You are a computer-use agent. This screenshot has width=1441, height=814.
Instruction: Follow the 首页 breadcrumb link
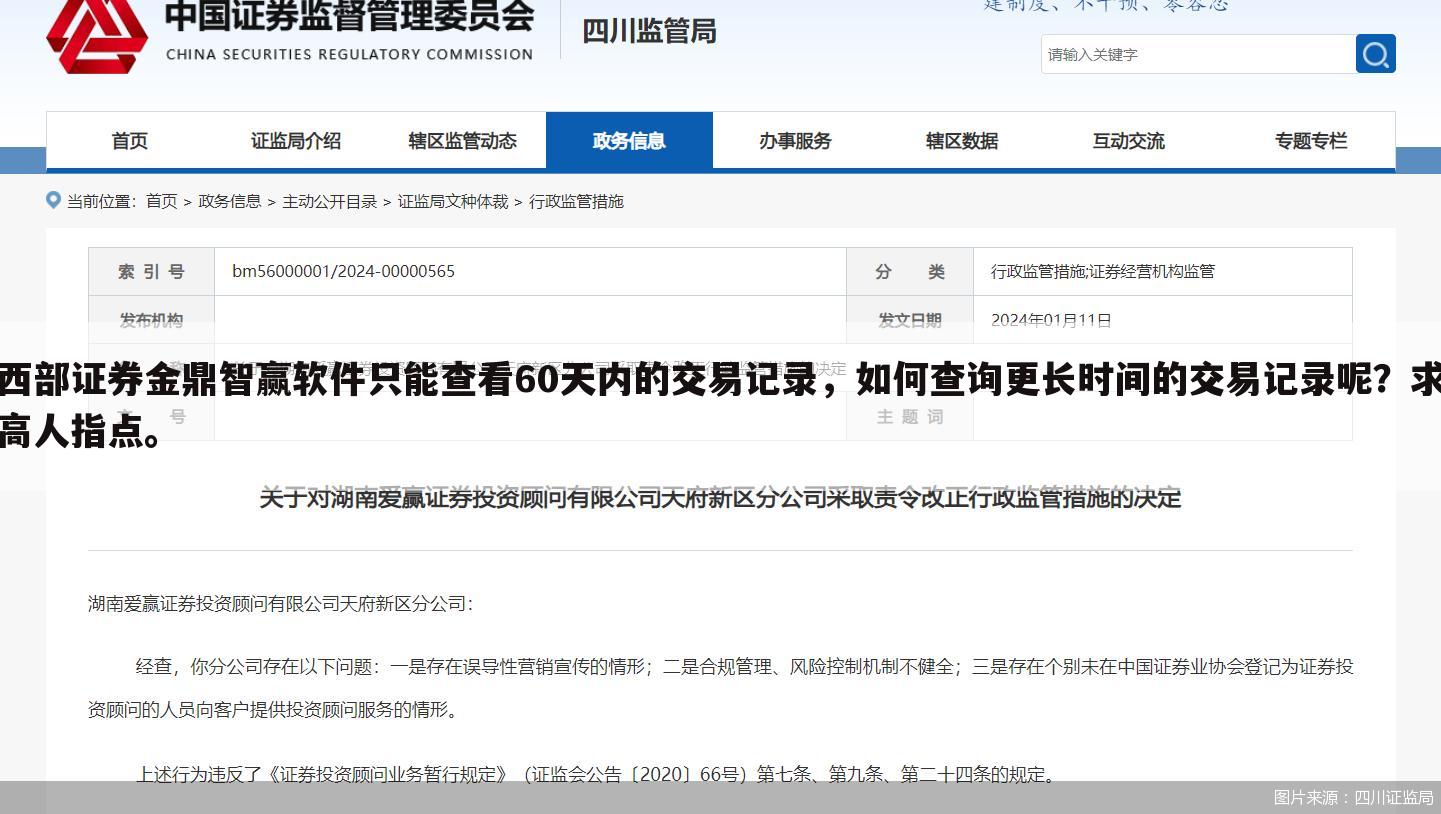162,201
